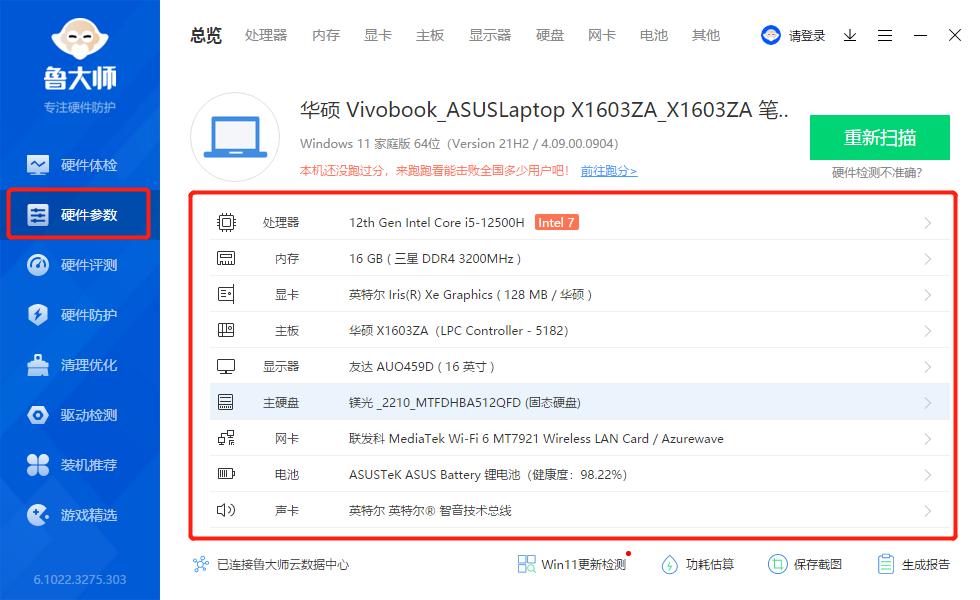
Task: Switch to the 网卡 tab
Action: 601,34
